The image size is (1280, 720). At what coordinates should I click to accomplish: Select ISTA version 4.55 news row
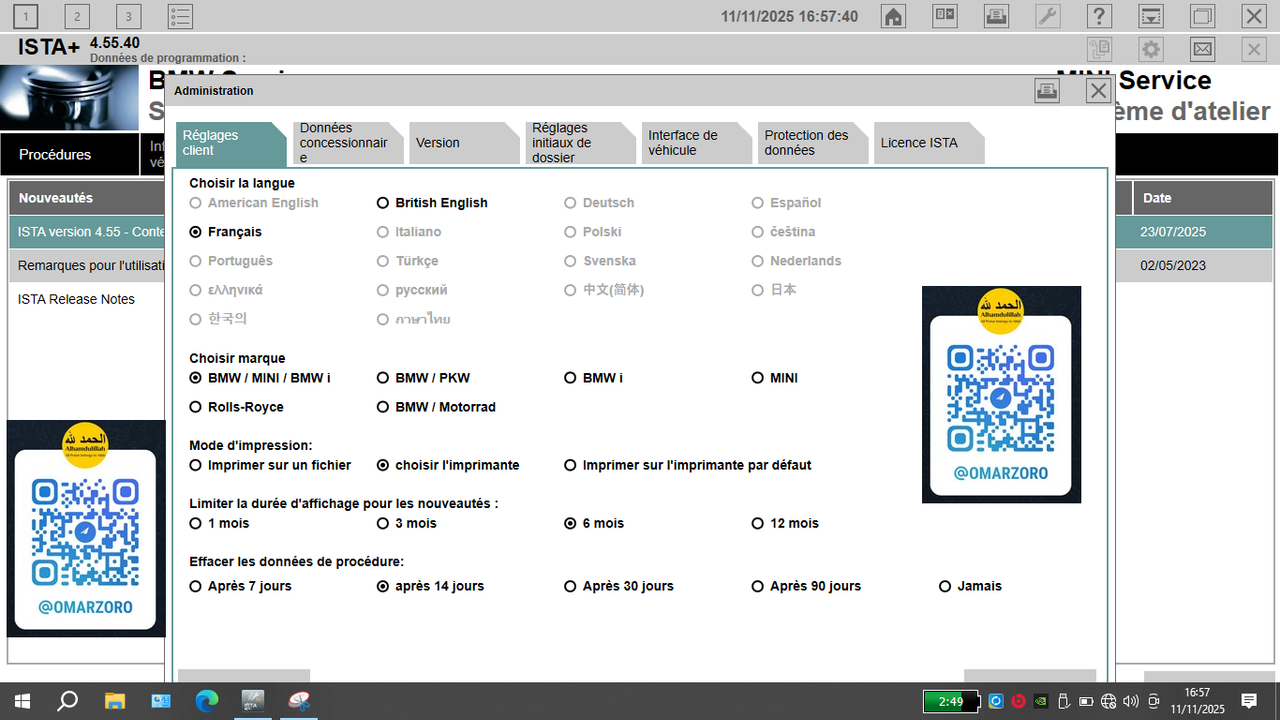[87, 232]
